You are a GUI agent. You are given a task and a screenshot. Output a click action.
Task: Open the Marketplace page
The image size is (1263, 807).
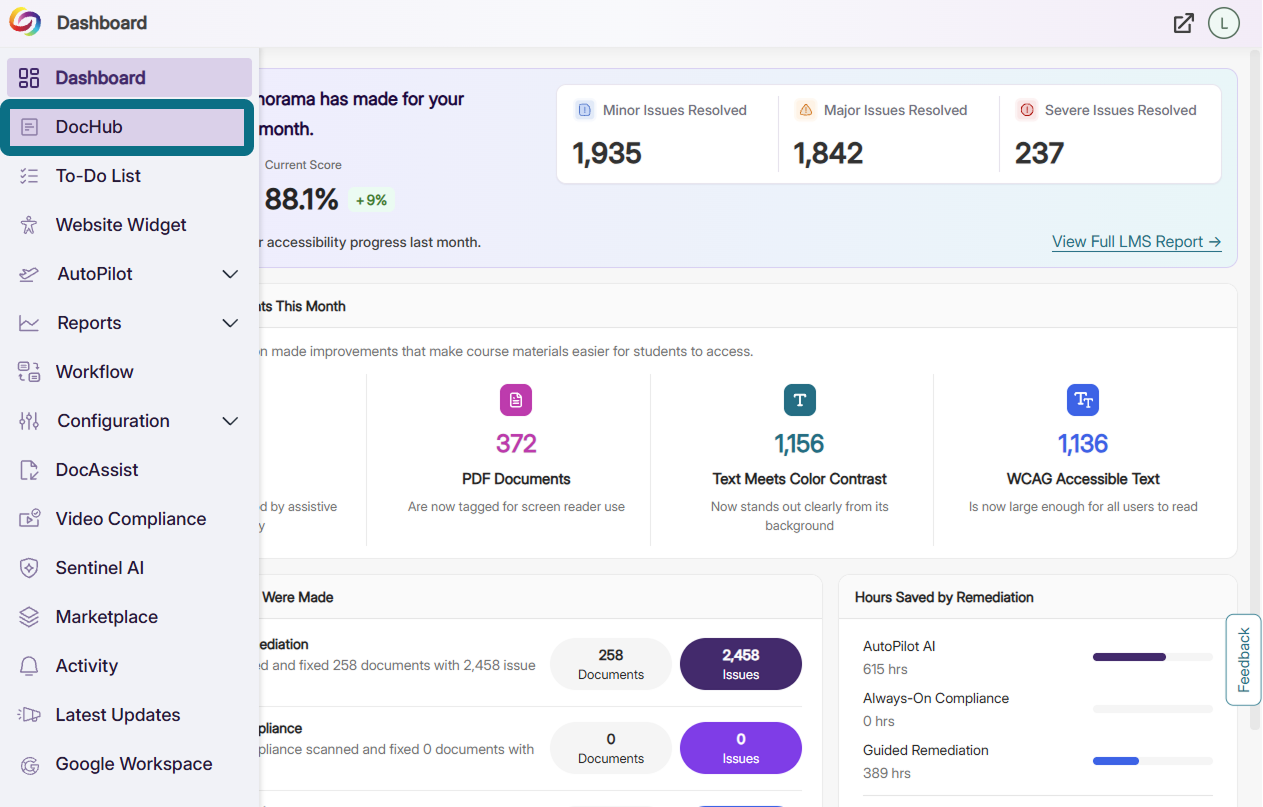pos(130,617)
